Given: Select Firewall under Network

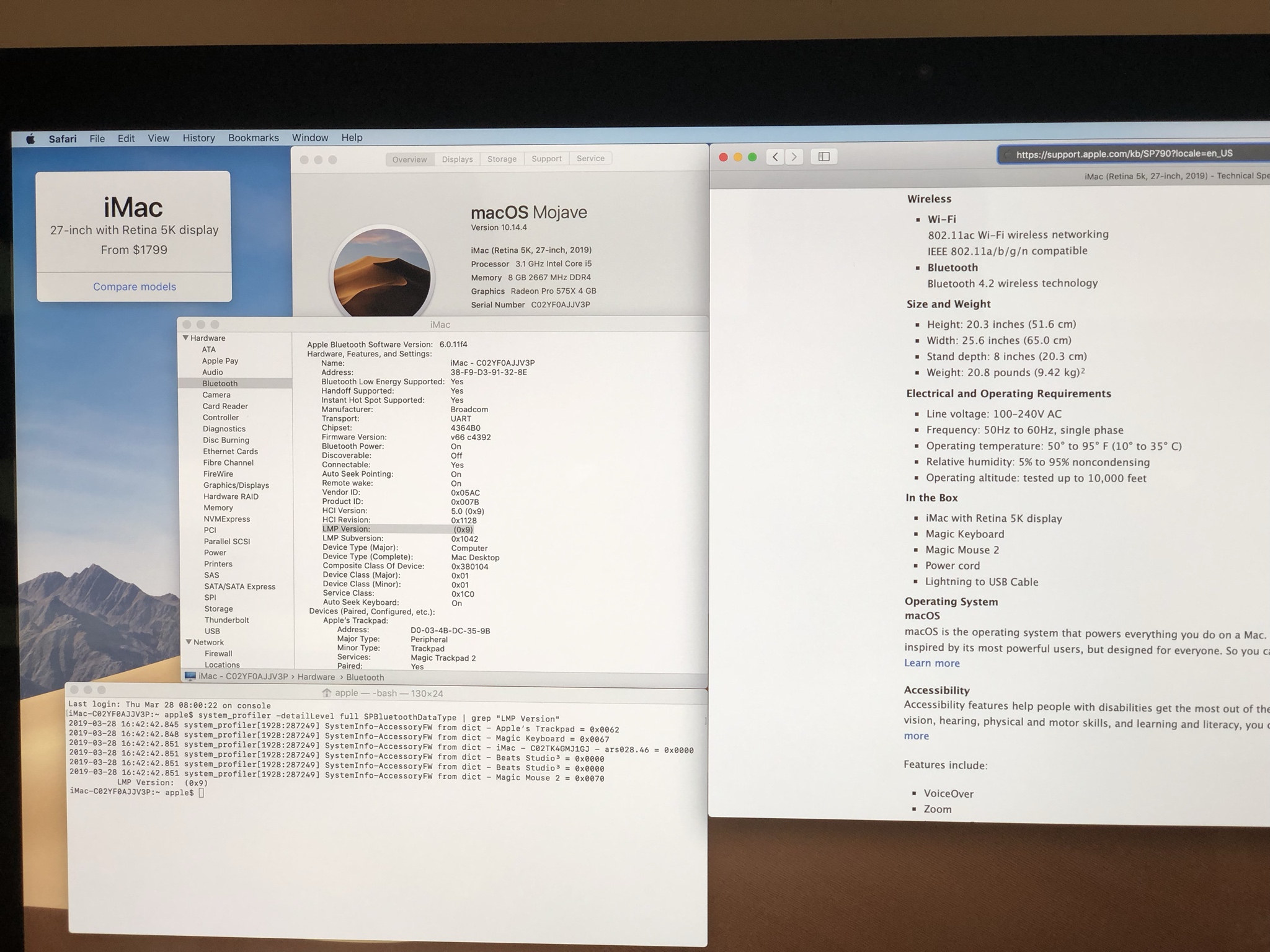Looking at the screenshot, I should point(218,653).
